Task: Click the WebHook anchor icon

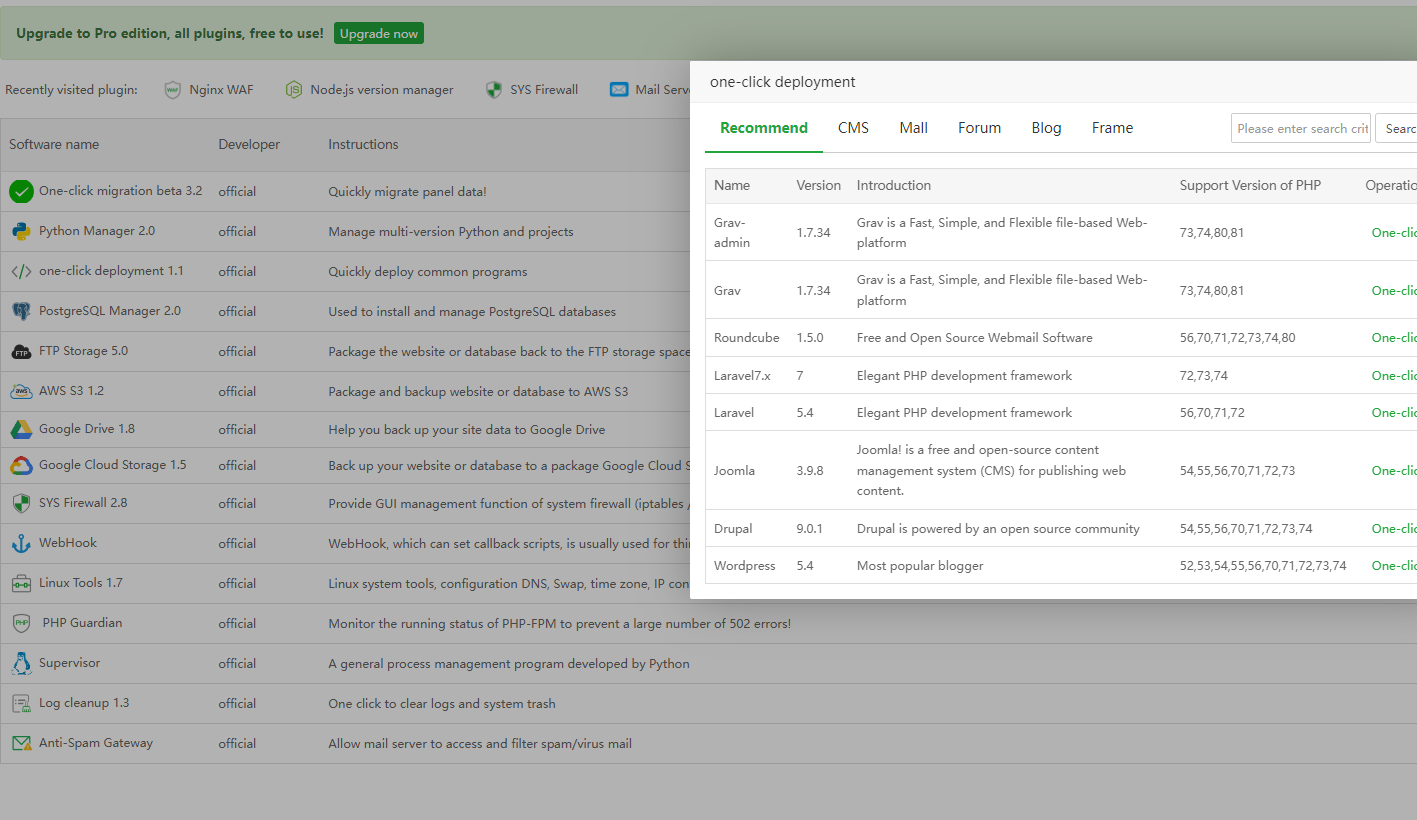Action: (x=21, y=543)
